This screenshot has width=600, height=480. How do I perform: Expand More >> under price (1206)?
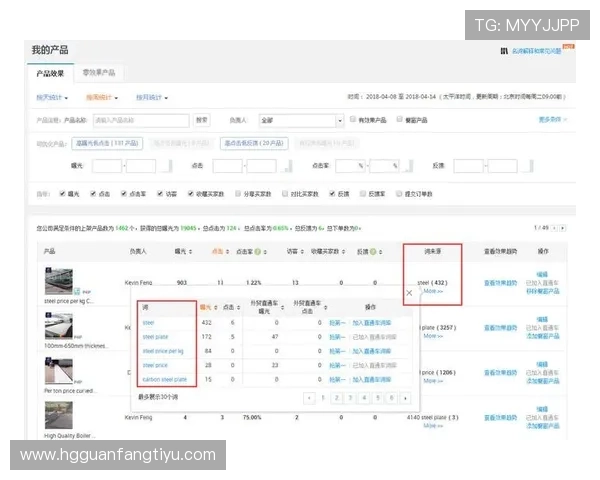pos(433,381)
